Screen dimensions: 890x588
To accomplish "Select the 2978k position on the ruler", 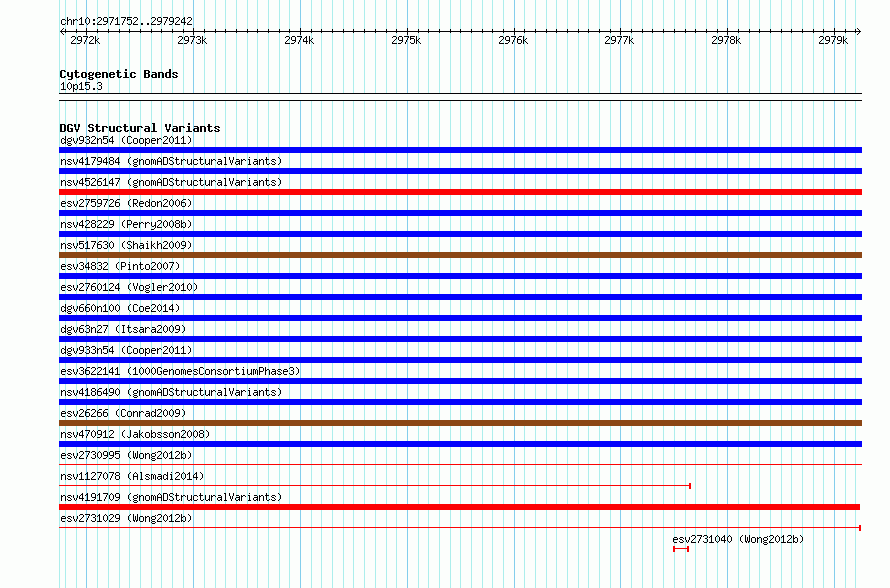I will click(726, 40).
